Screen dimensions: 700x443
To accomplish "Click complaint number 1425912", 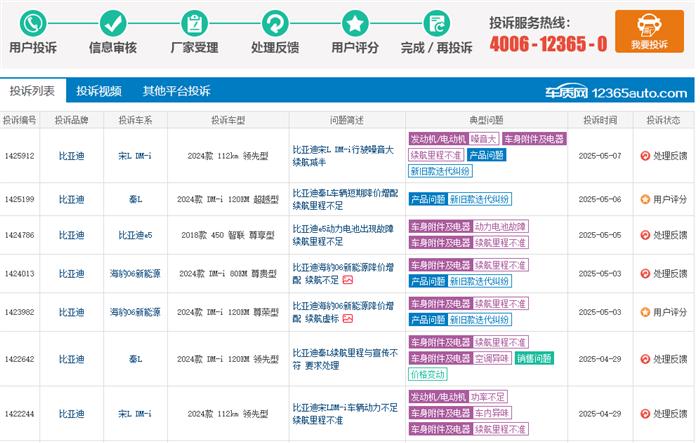I will tap(19, 156).
